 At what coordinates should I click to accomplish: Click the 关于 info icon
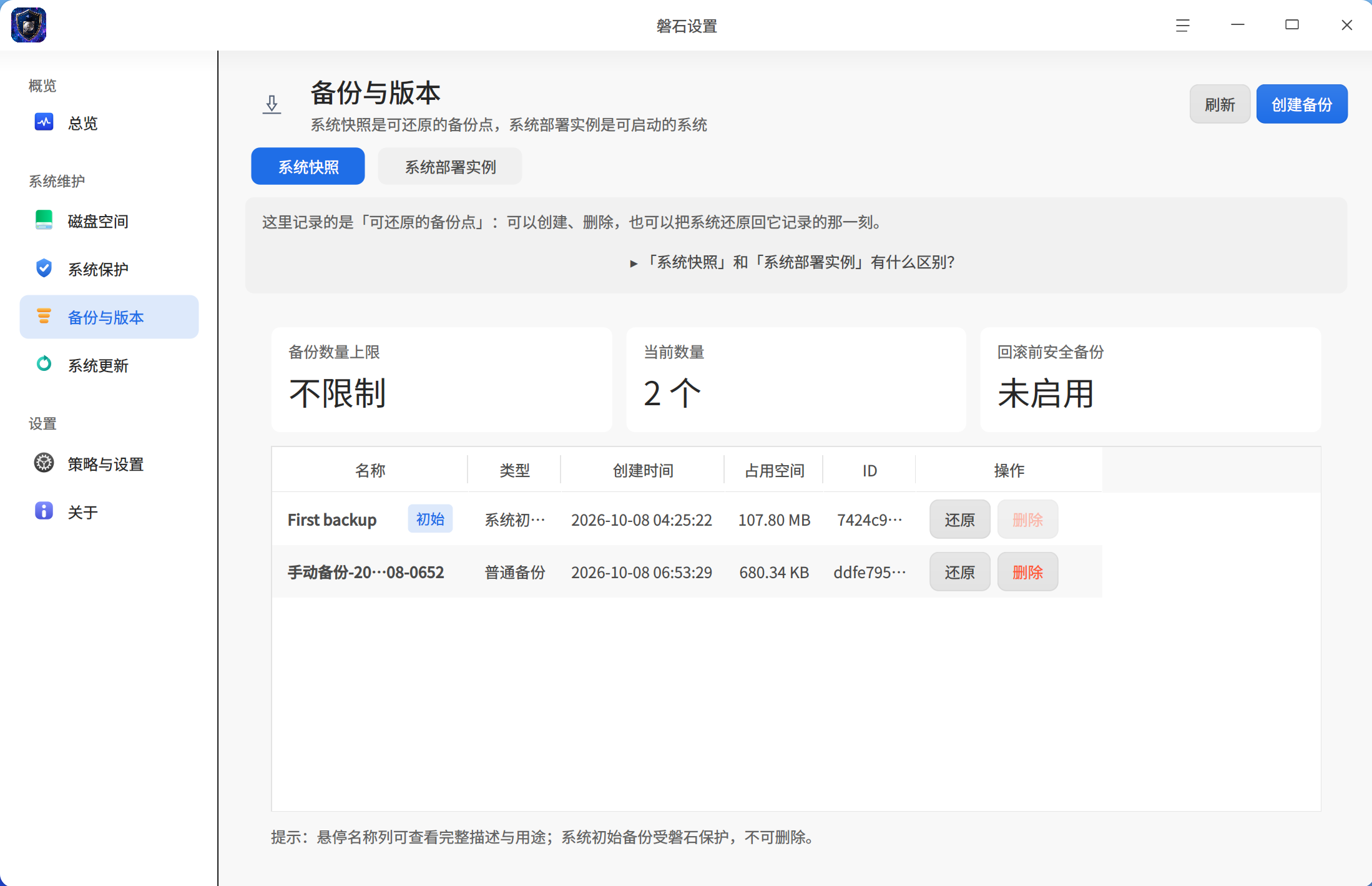[x=44, y=511]
